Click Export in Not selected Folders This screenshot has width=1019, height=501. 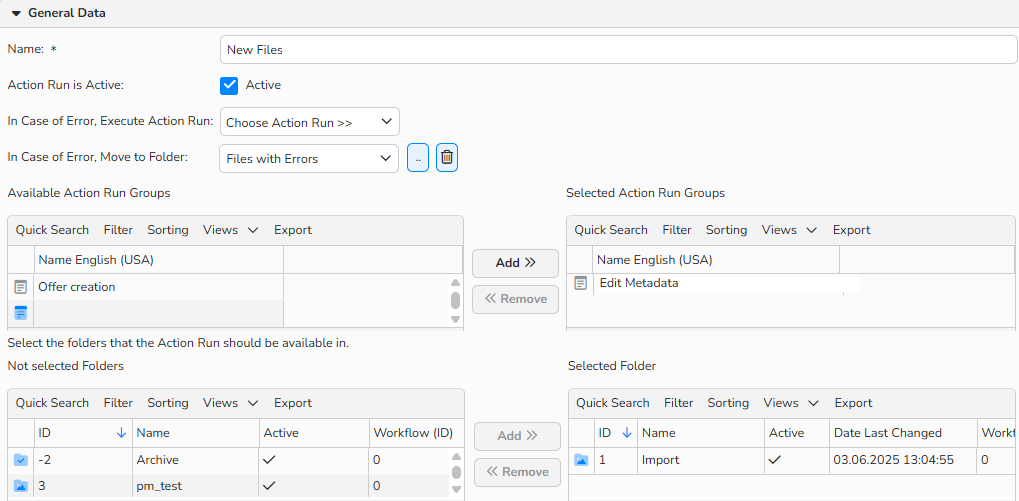pos(293,403)
